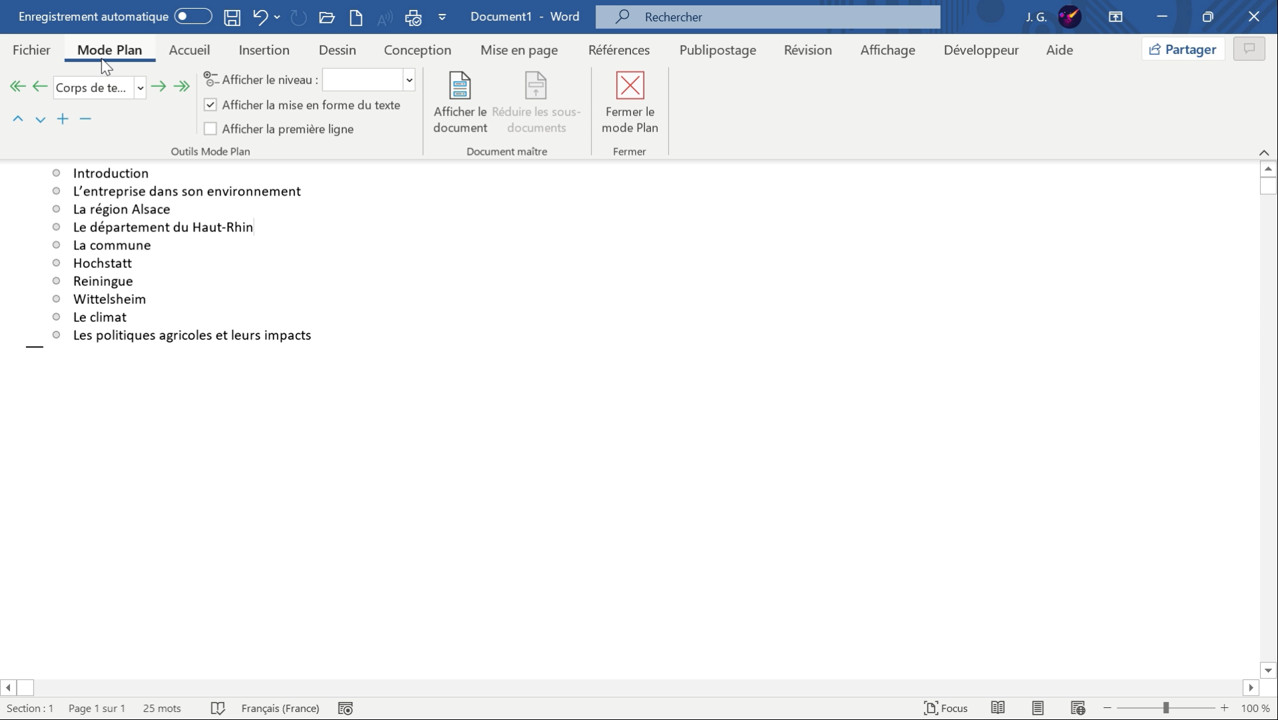
Task: Open the undo history dropdown arrow
Action: (x=277, y=17)
